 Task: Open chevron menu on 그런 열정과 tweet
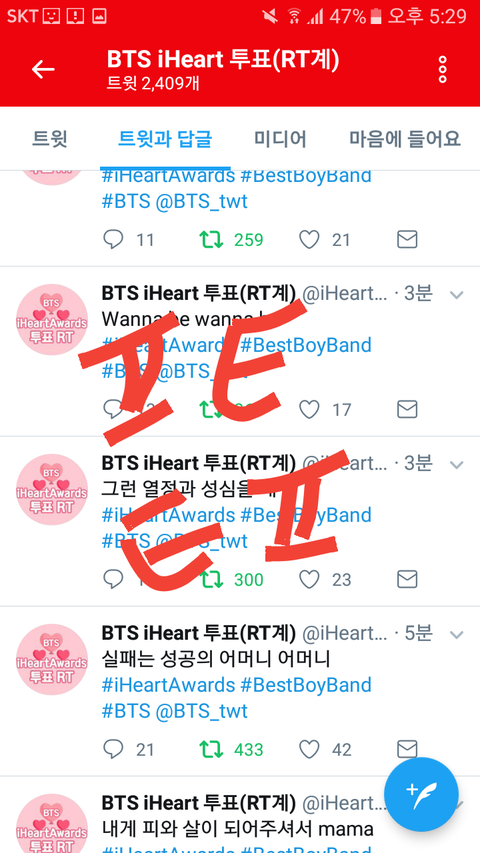pos(456,465)
